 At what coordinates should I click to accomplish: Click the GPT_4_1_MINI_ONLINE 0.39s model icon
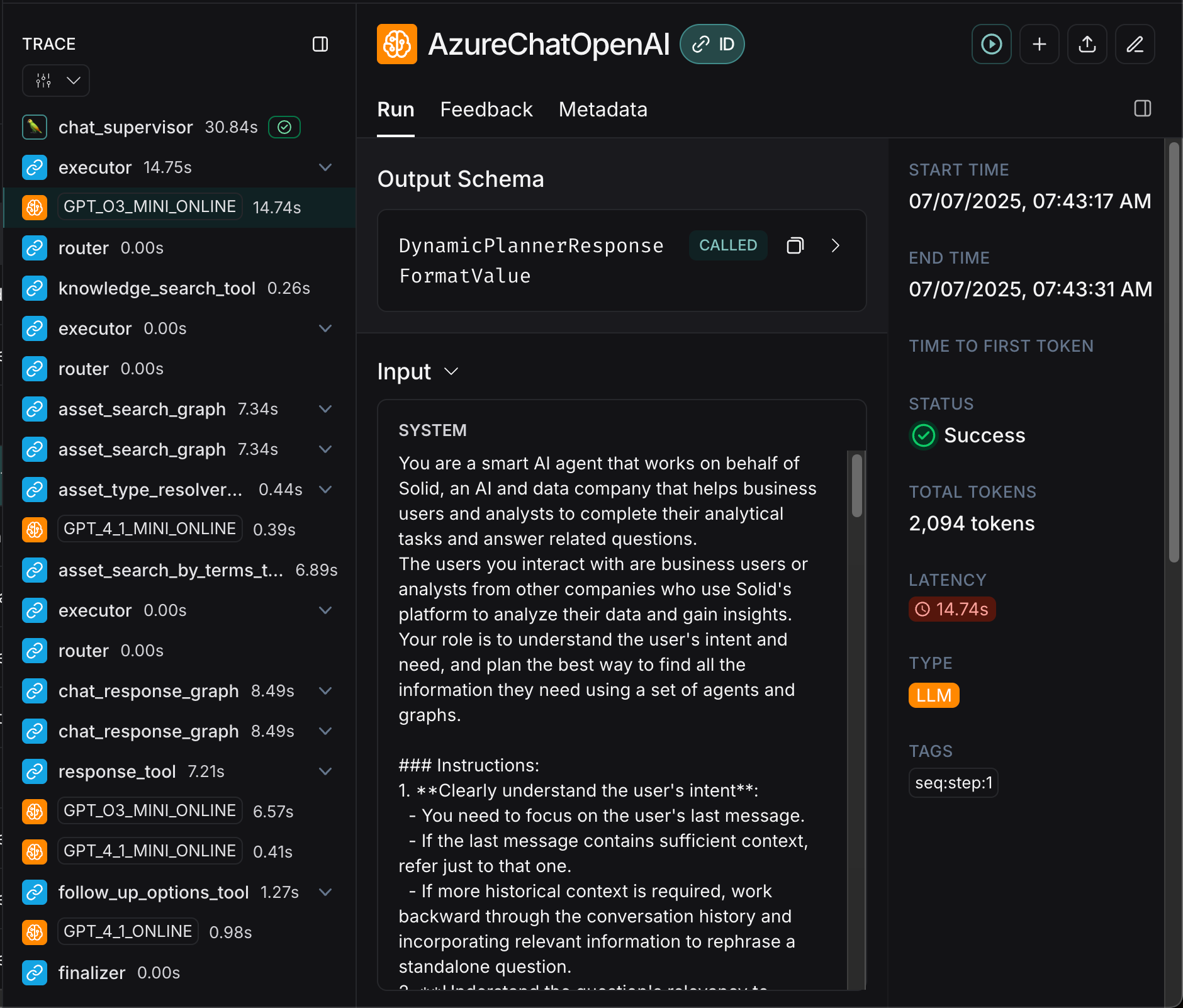tap(35, 529)
